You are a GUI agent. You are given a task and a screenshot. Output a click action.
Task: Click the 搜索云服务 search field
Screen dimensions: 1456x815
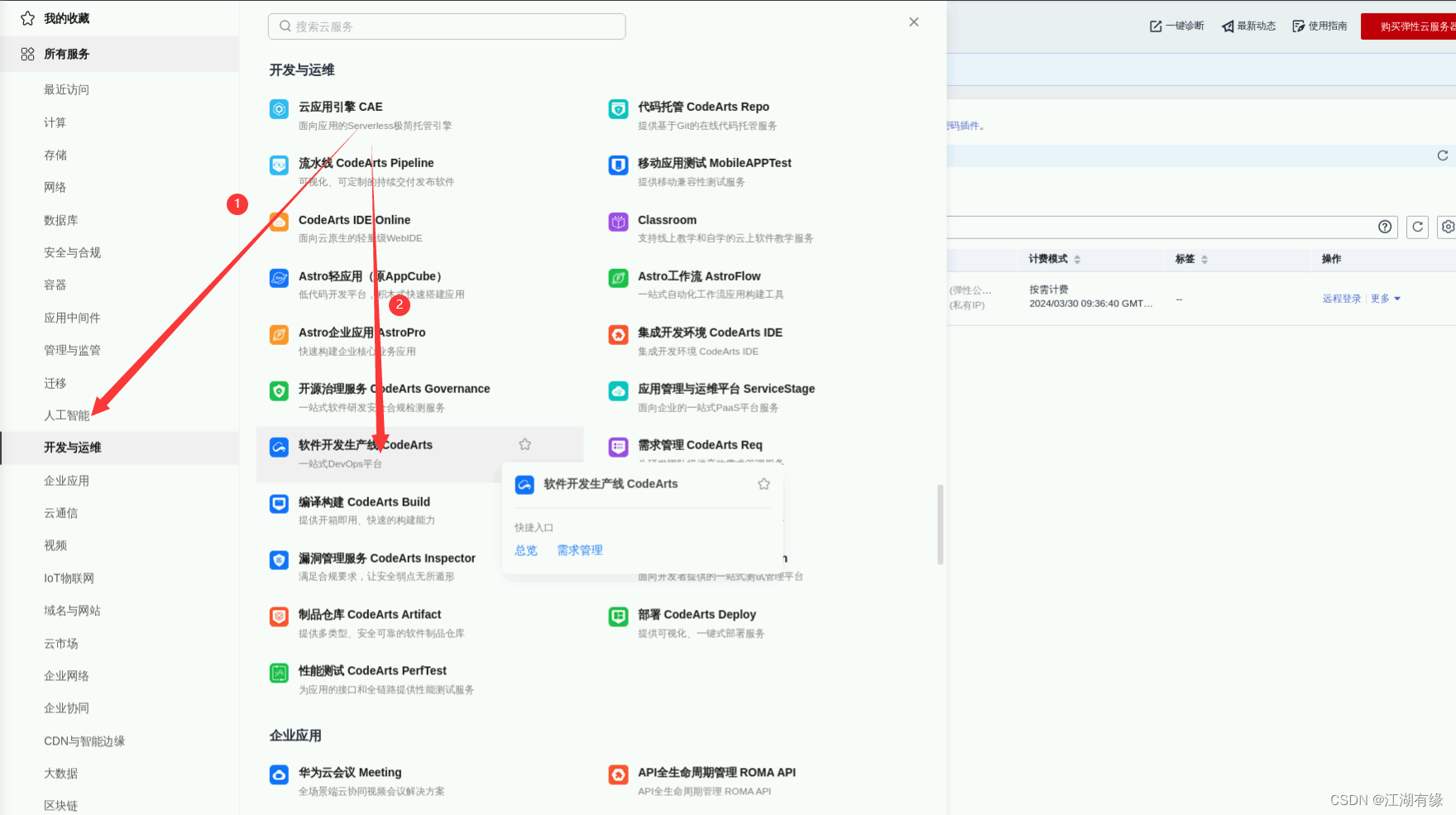(x=447, y=26)
